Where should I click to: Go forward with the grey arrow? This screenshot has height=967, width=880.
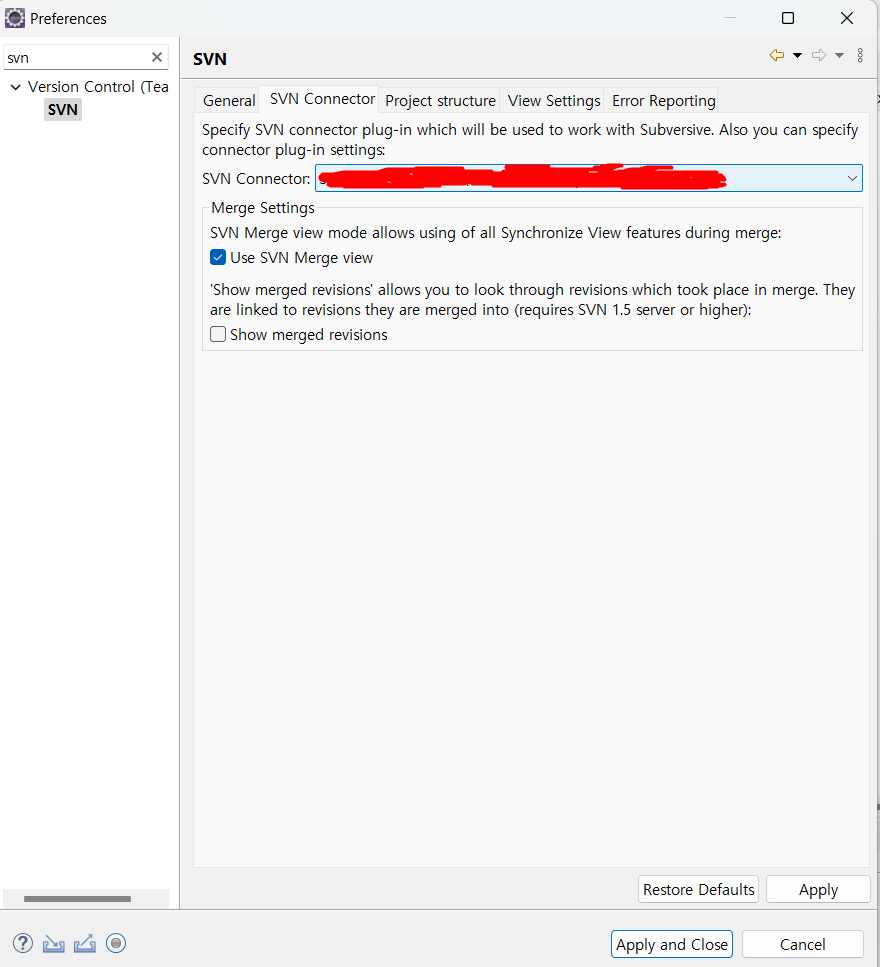tap(819, 56)
